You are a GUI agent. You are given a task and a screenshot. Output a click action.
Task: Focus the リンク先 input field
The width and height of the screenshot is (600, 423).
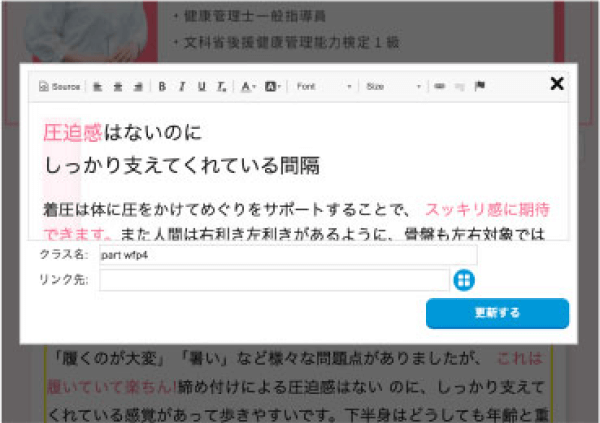coord(274,280)
